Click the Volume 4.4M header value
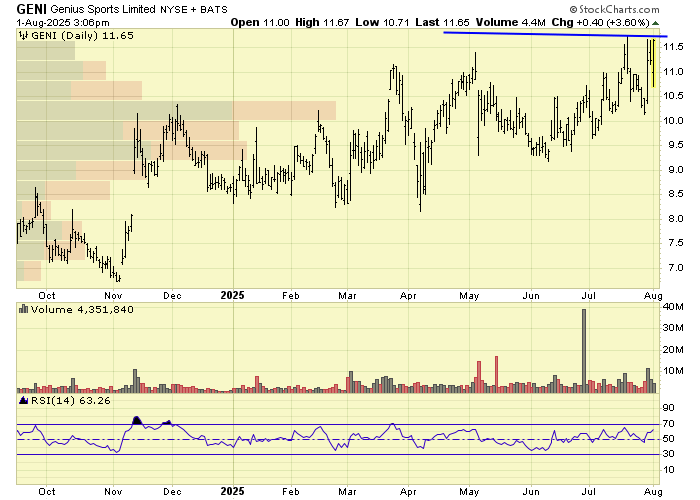700x500 pixels. (510, 22)
